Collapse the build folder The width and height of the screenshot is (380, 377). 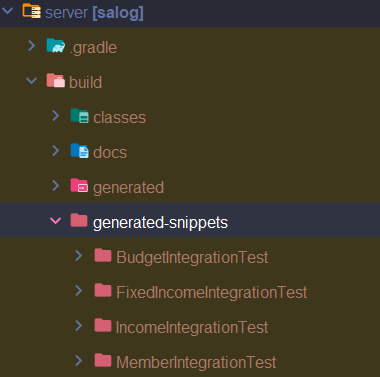32,81
